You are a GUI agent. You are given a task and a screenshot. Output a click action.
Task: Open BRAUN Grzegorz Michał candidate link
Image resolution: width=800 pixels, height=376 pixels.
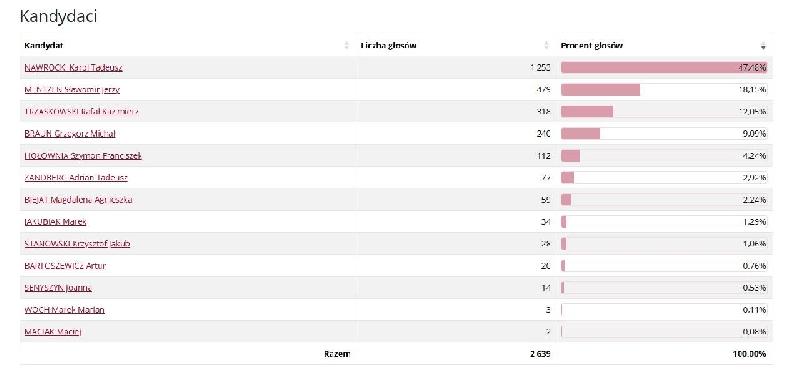pos(70,134)
